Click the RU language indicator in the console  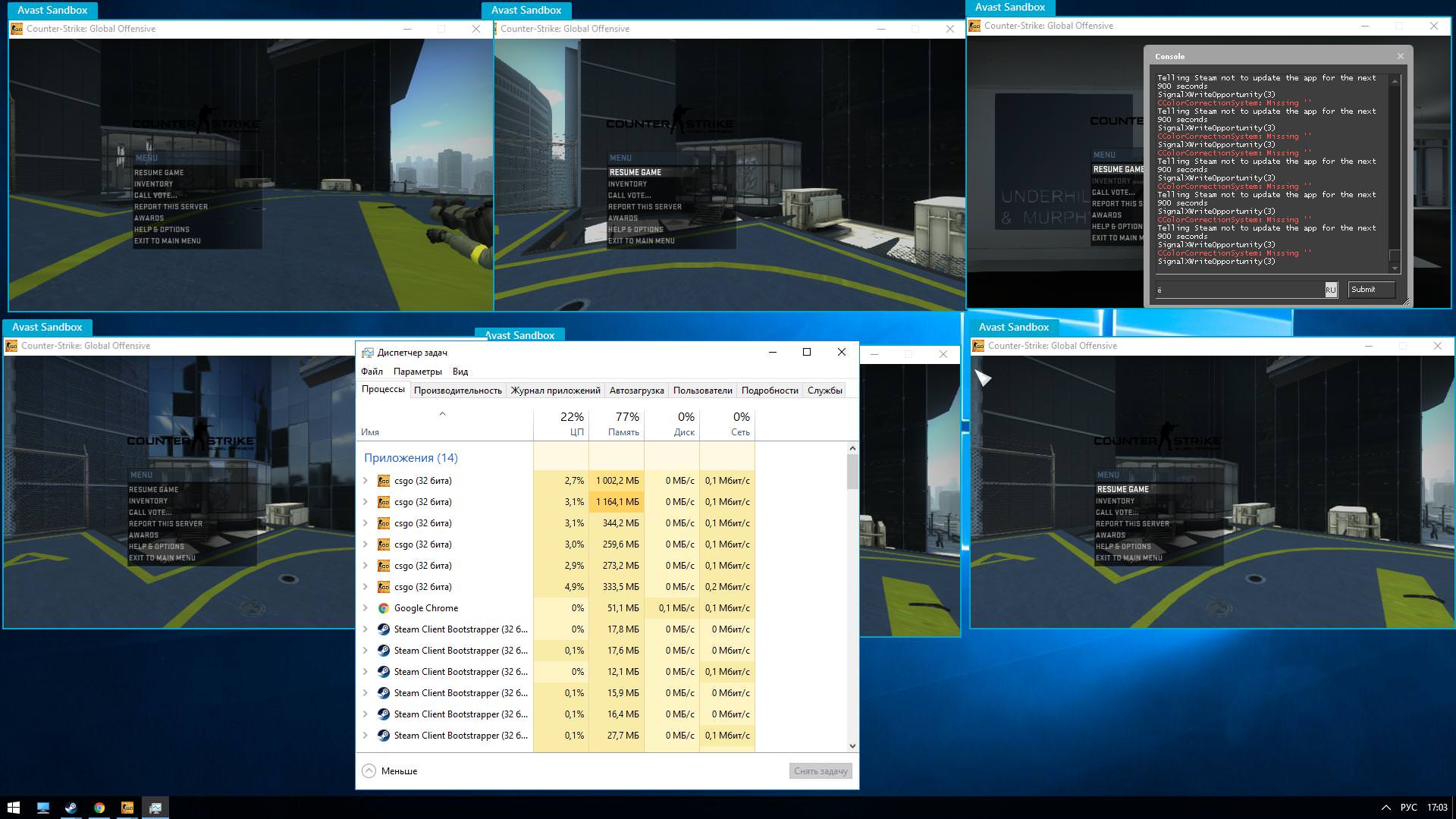[1330, 290]
